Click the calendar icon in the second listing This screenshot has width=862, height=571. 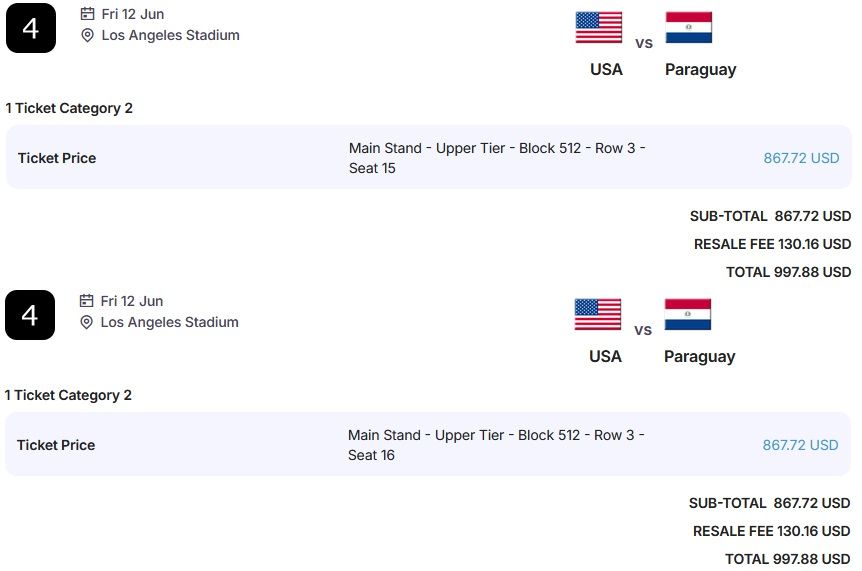click(86, 301)
